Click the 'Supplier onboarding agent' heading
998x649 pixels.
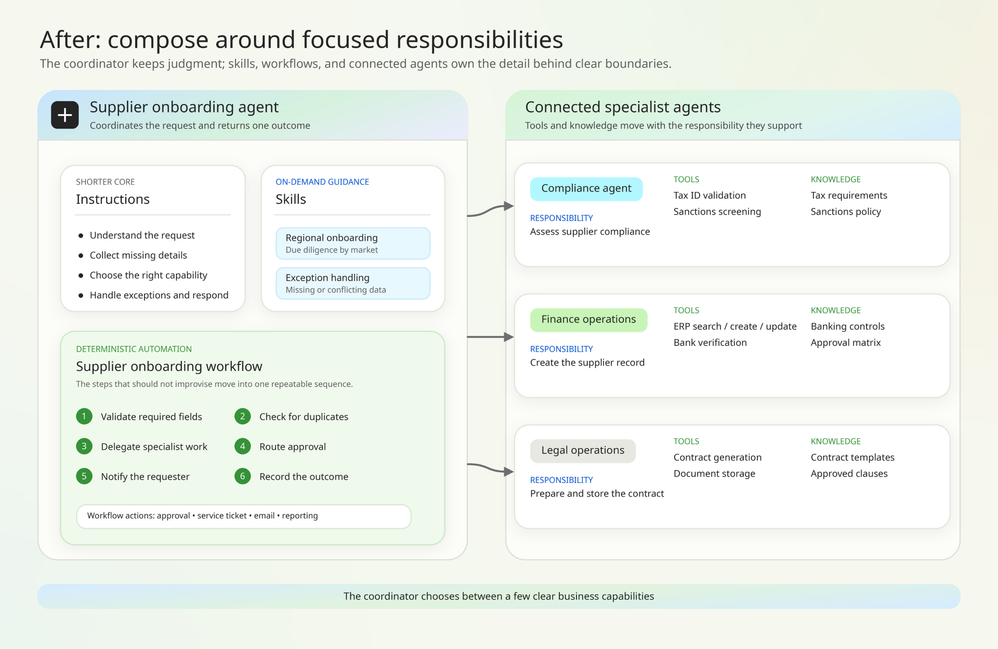coord(184,107)
